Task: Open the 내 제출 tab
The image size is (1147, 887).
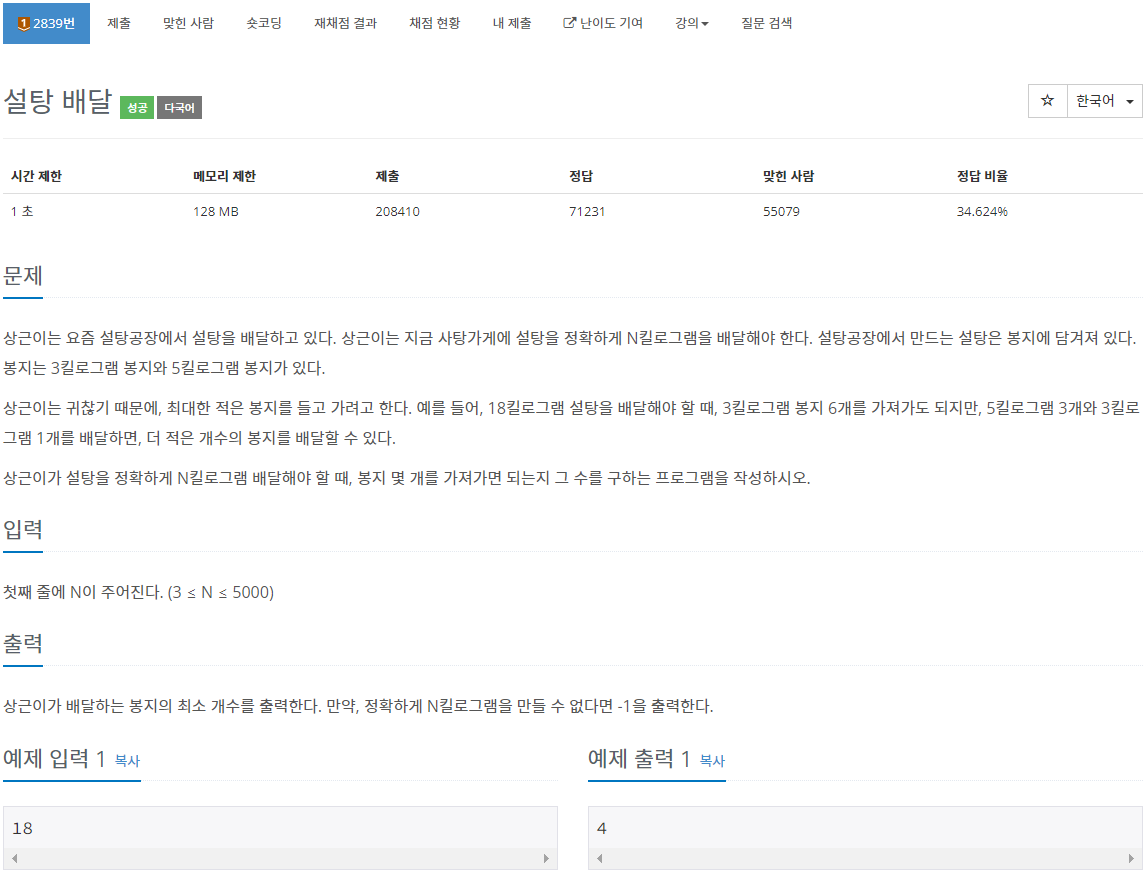Action: tap(511, 23)
